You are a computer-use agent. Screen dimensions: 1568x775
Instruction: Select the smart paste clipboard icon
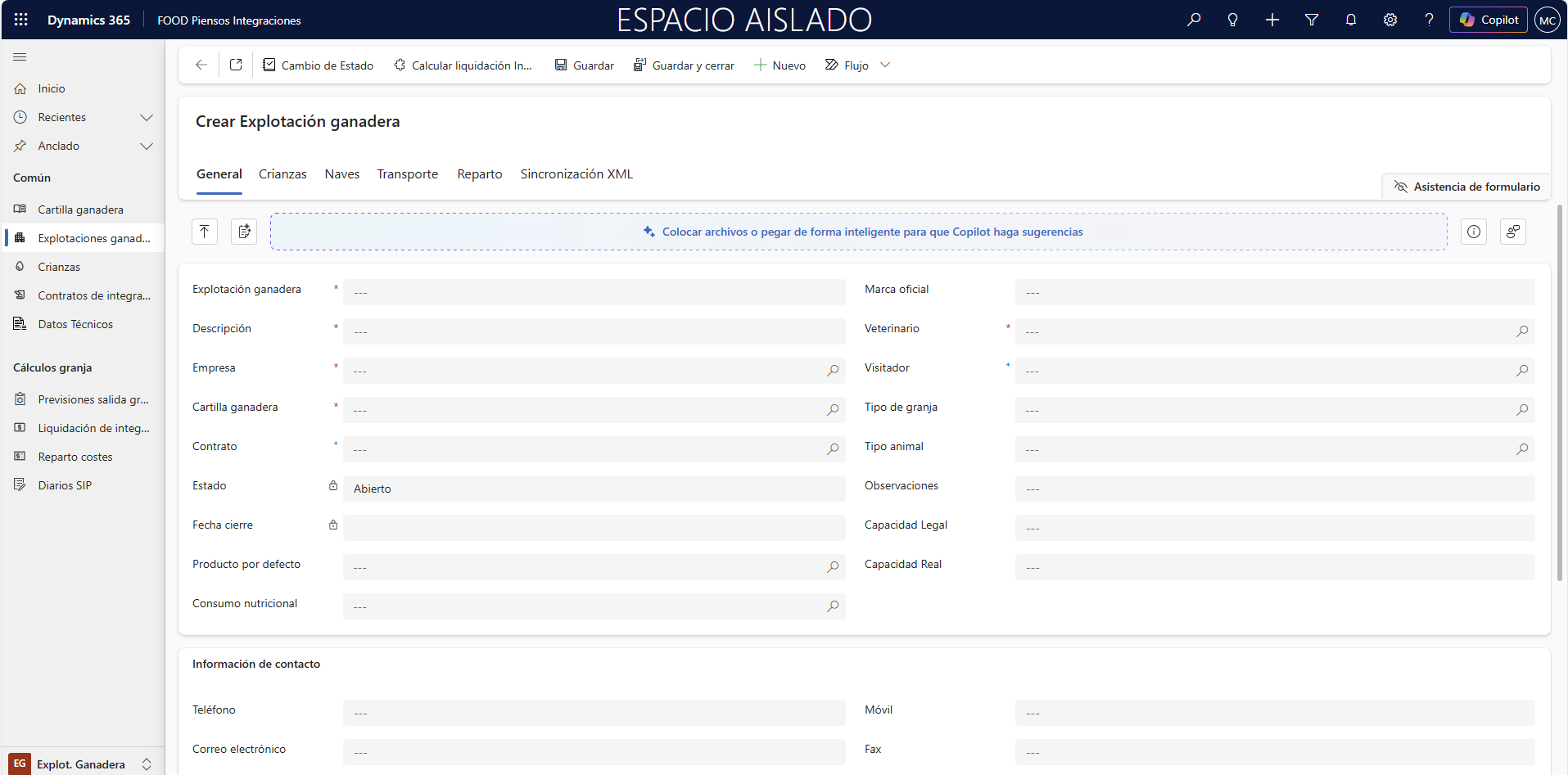[x=243, y=232]
